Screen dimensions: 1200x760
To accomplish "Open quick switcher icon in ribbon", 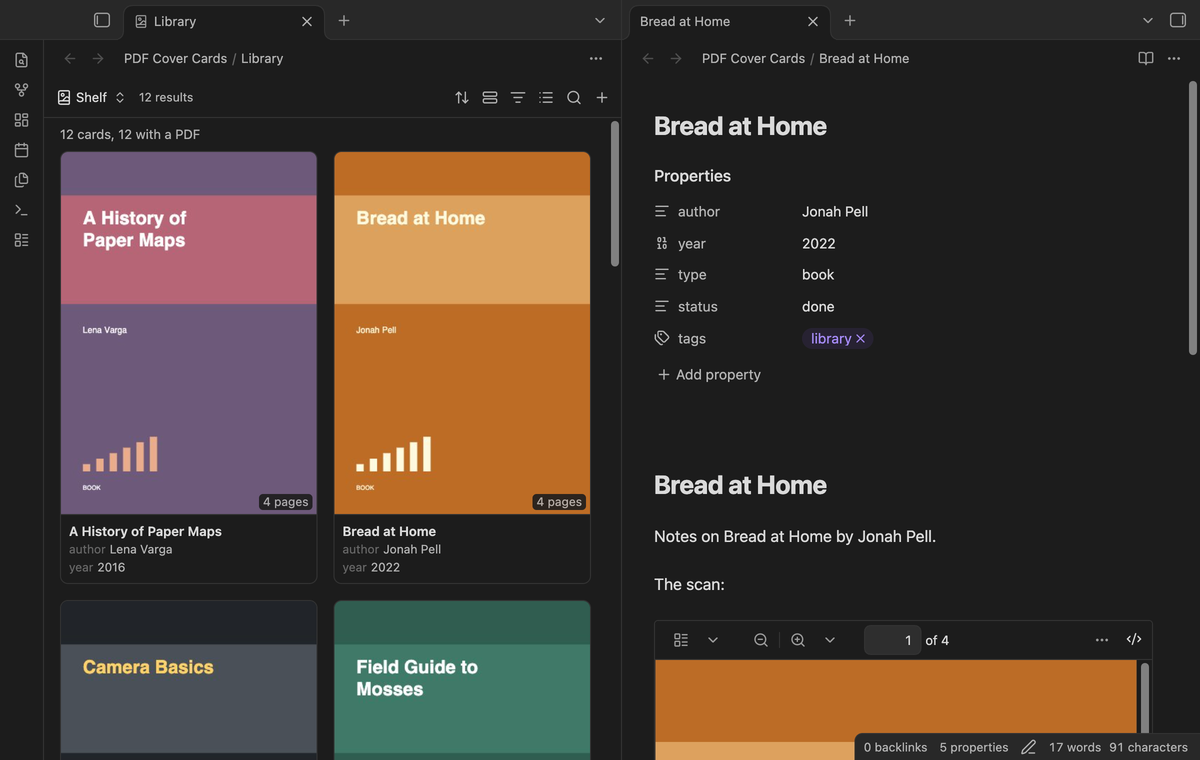I will tap(21, 60).
